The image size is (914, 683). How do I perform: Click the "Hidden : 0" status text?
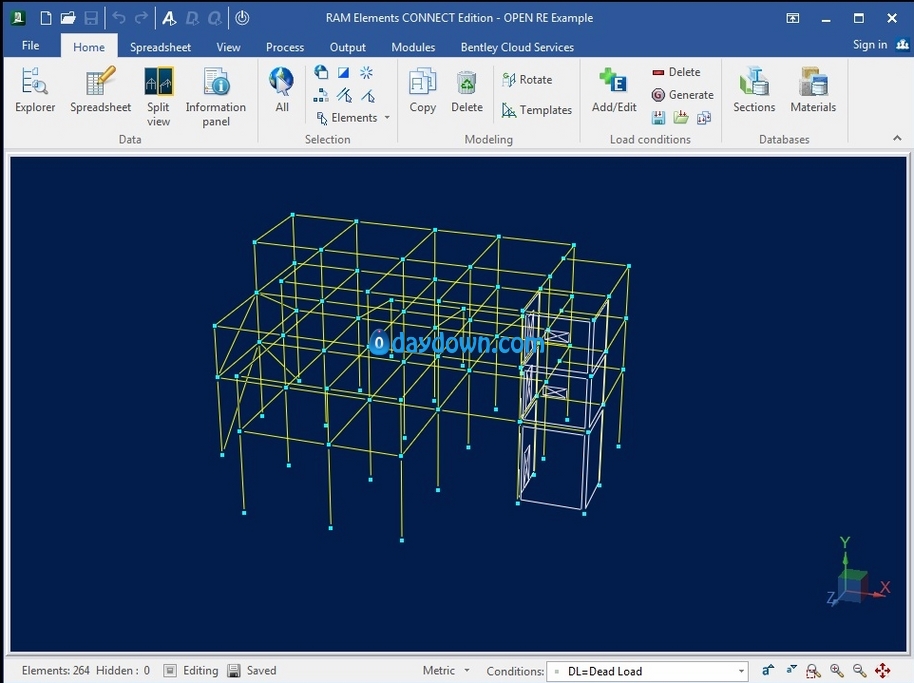122,670
